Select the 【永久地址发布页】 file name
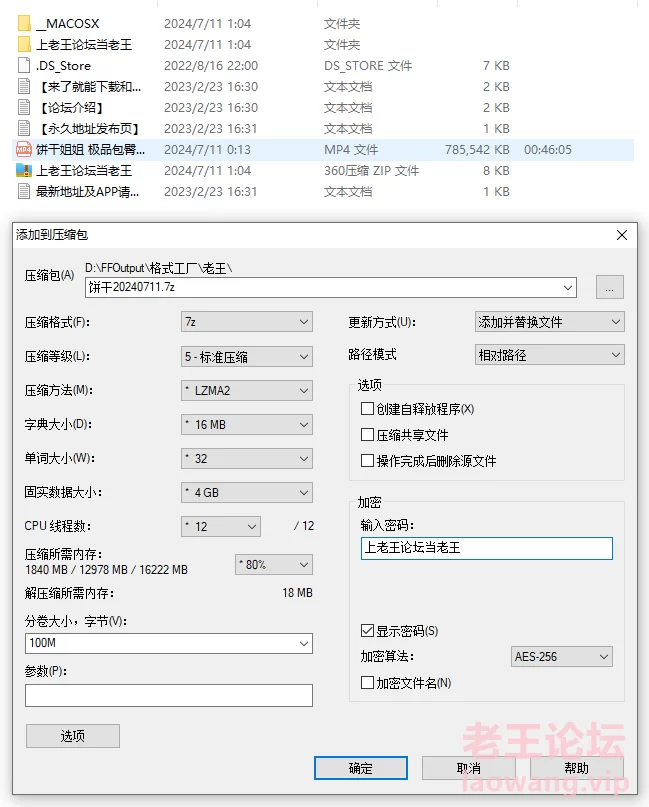This screenshot has width=649, height=807. pyautogui.click(x=91, y=129)
